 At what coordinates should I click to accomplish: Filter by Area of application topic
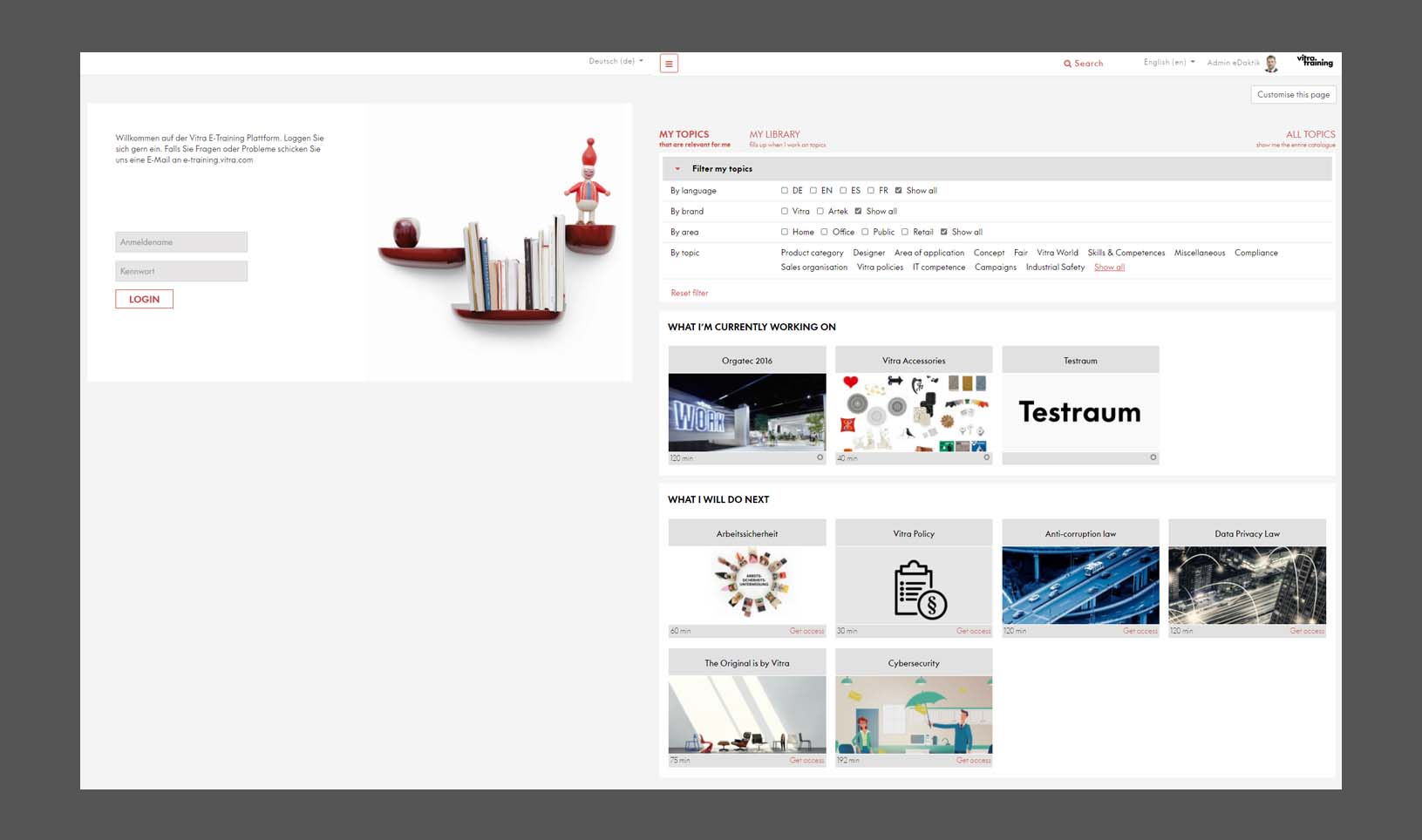[x=929, y=254]
